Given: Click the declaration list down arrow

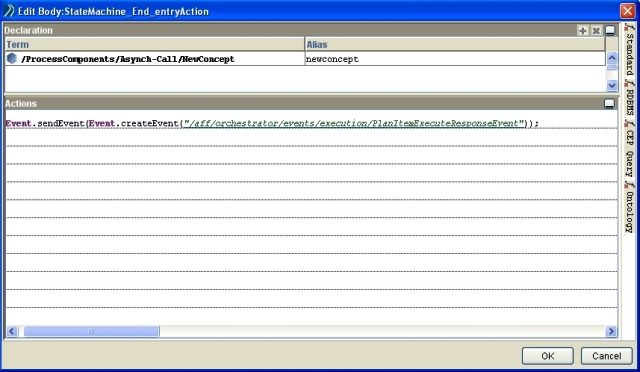Looking at the screenshot, I should click(x=611, y=85).
